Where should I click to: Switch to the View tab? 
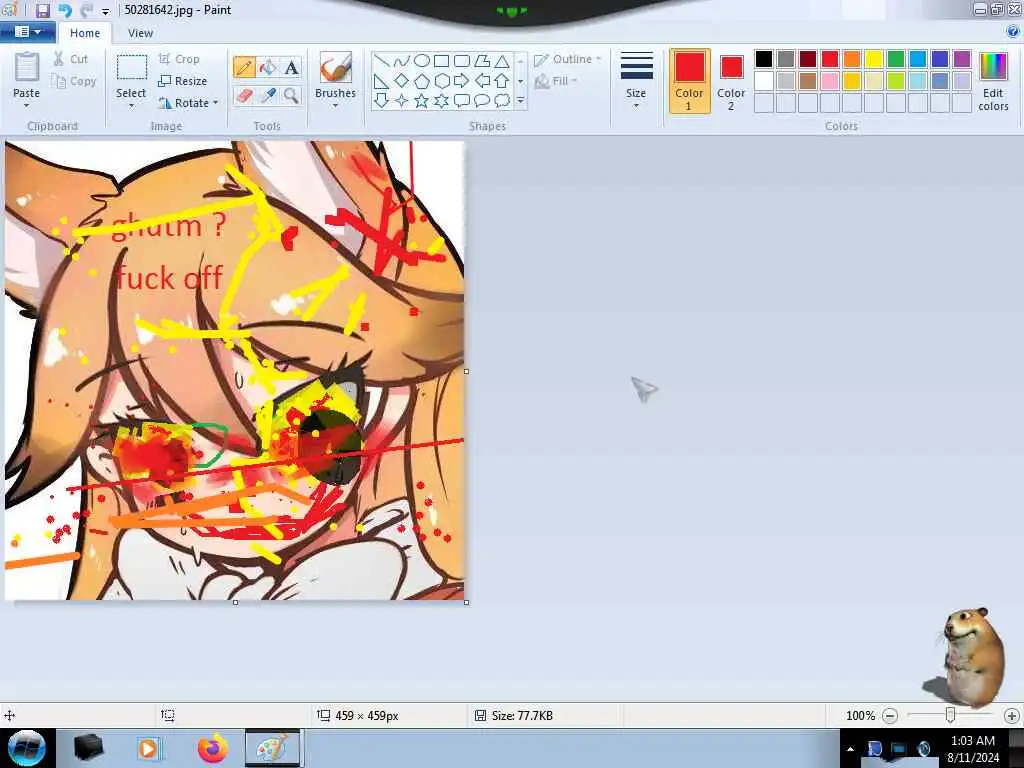click(x=140, y=33)
